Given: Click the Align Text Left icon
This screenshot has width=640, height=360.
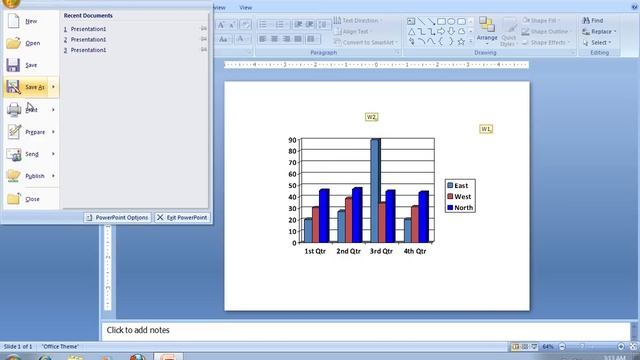Looking at the screenshot, I should coord(263,39).
